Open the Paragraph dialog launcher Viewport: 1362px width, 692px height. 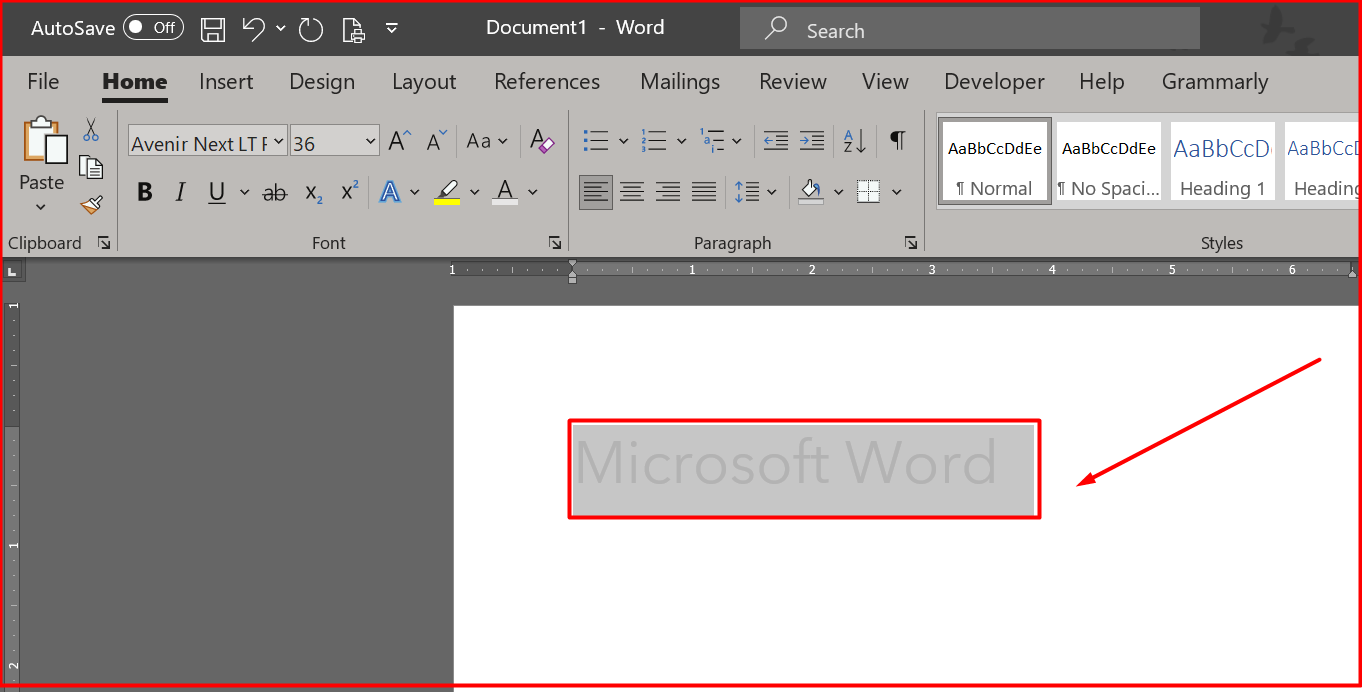click(x=911, y=243)
